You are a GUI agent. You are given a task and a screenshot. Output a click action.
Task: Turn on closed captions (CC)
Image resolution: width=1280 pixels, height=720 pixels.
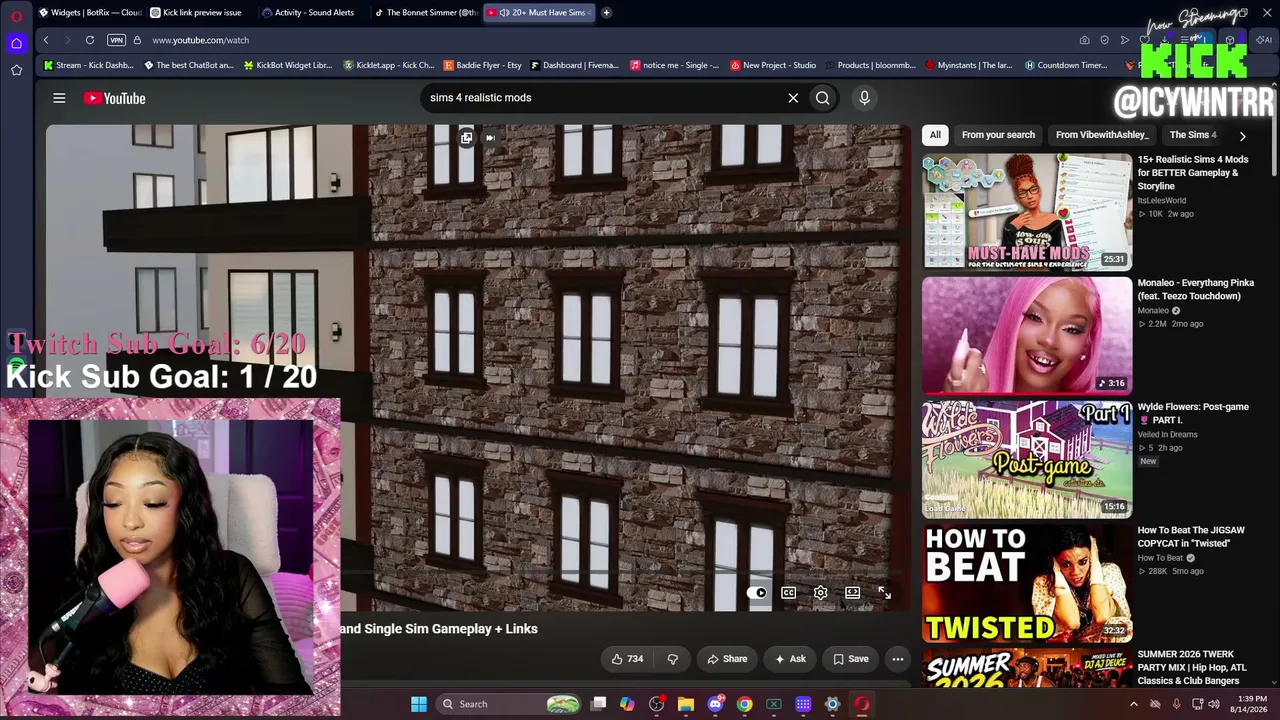click(x=788, y=593)
